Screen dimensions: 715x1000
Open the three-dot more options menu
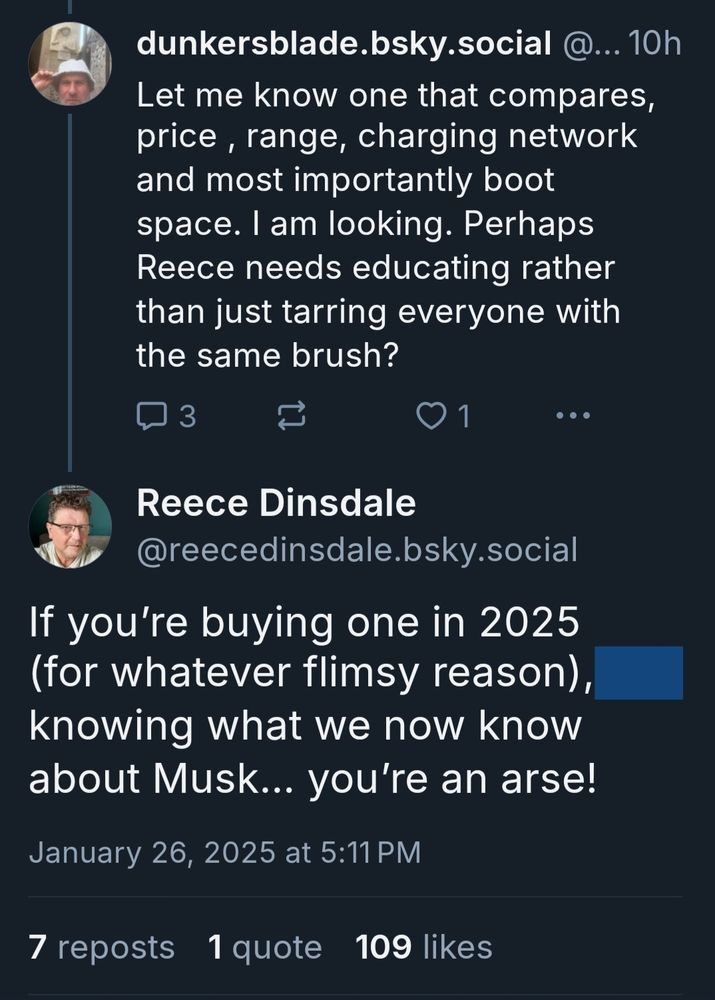pos(573,415)
